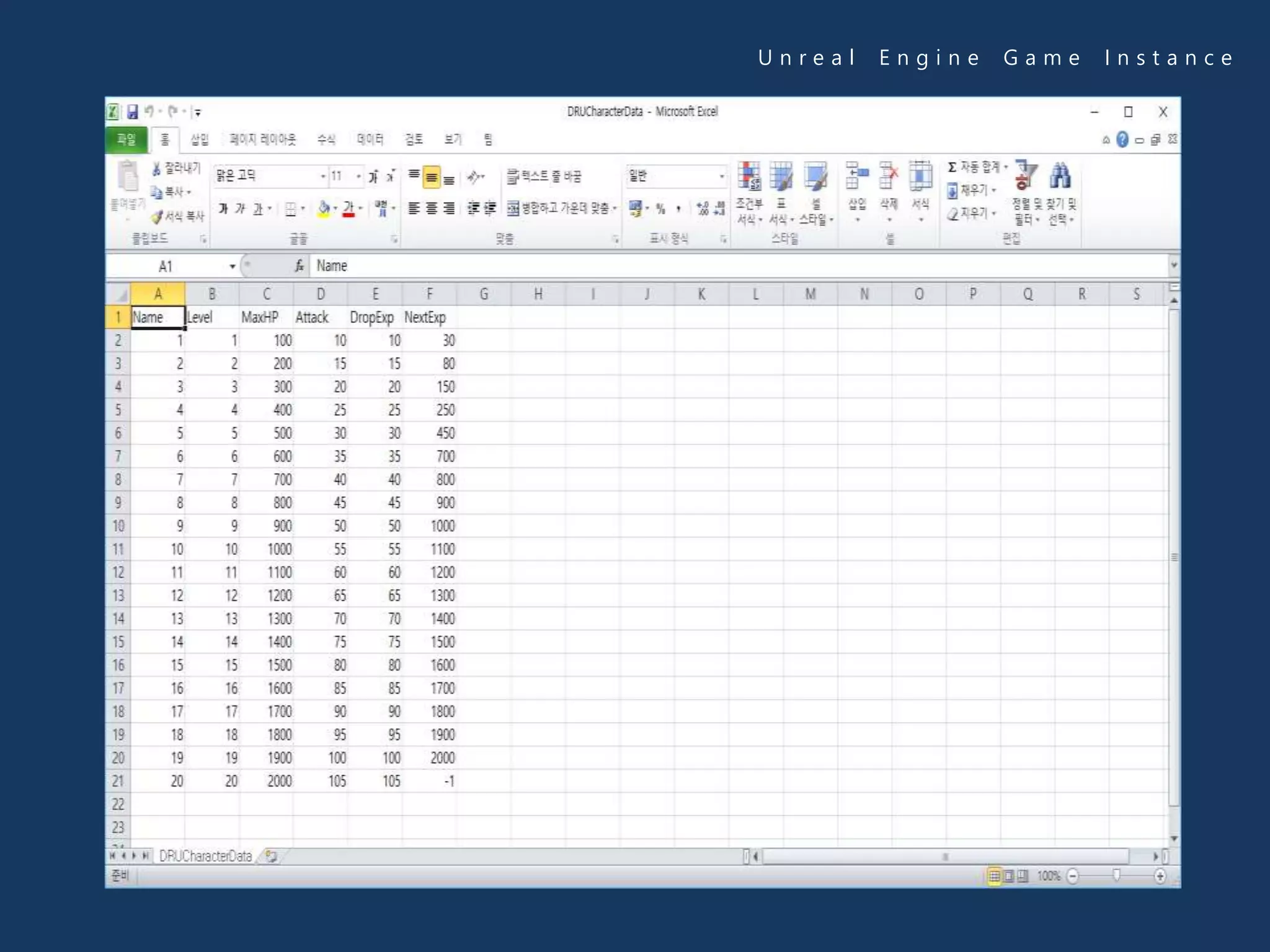The image size is (1270, 952).
Task: Open the font name dropdown 맑은 고딕
Action: [x=323, y=177]
